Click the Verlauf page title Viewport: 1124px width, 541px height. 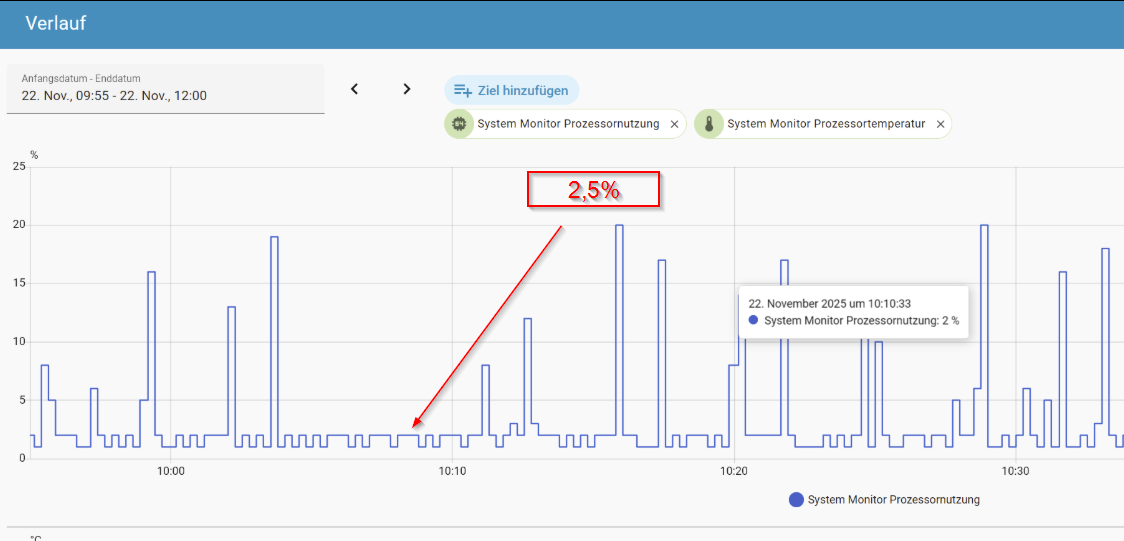click(x=55, y=23)
